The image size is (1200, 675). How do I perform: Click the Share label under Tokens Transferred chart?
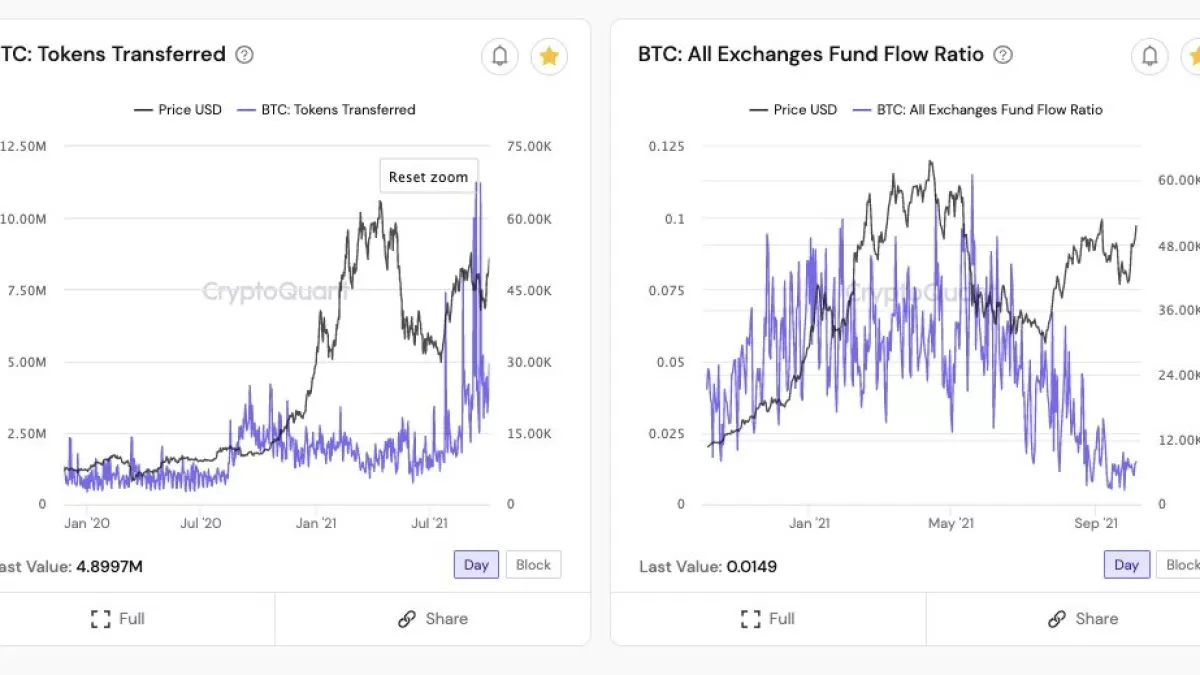446,619
